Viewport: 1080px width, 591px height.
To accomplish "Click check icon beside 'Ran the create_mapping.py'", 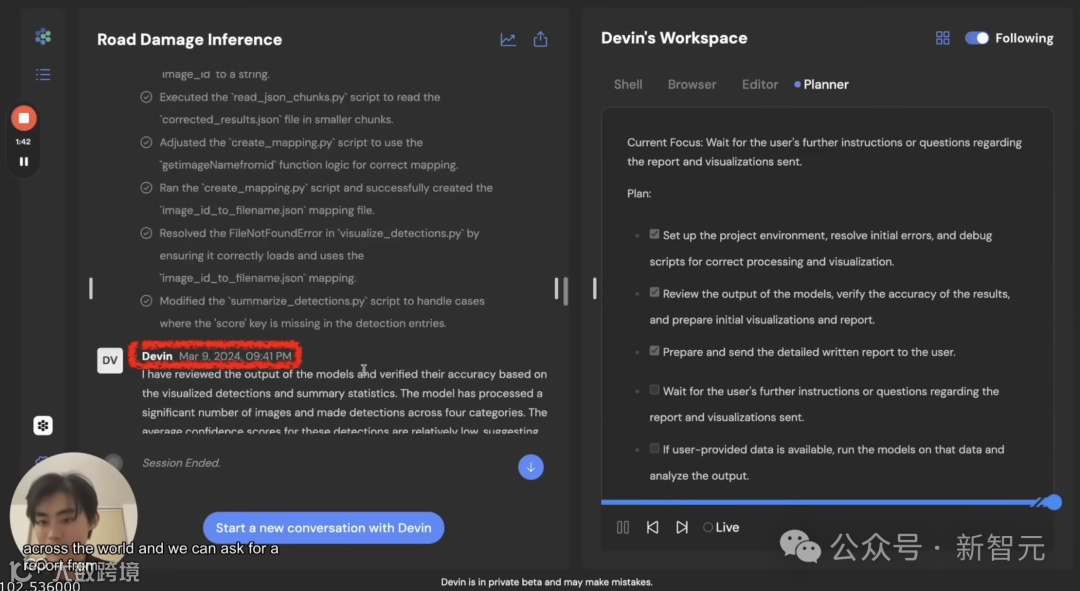I will point(146,187).
